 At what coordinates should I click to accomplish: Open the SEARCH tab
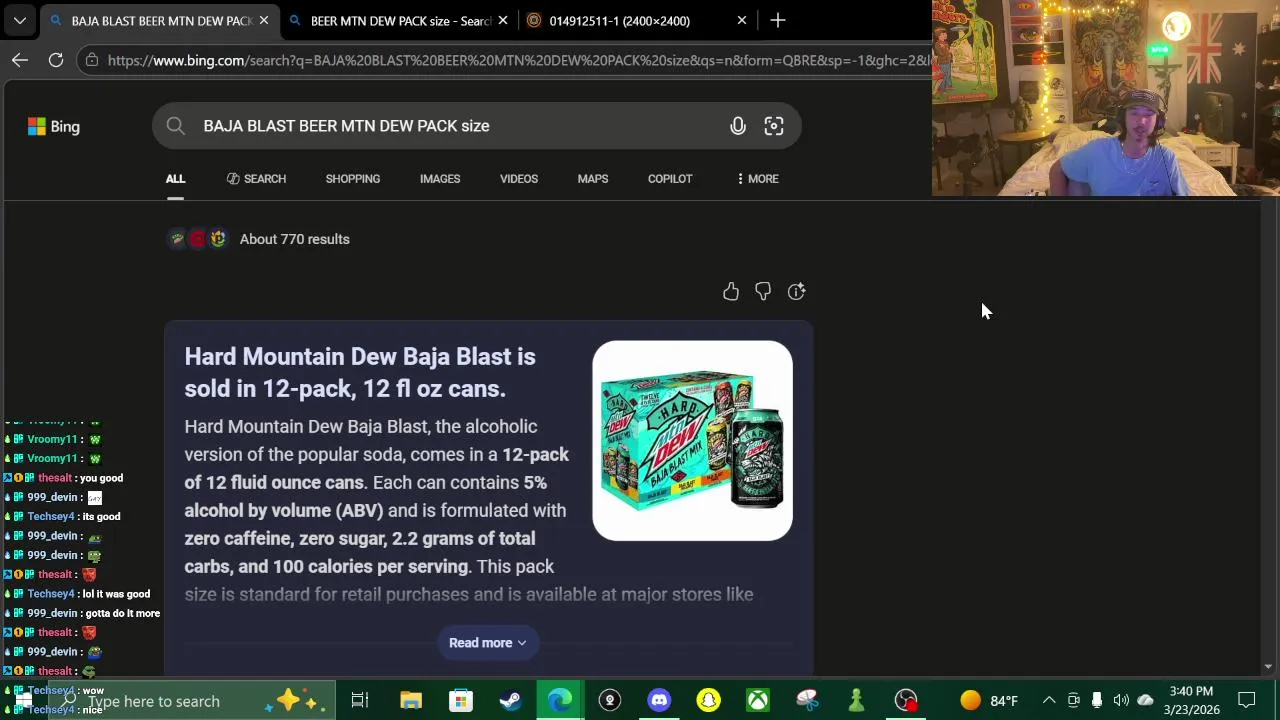click(256, 179)
